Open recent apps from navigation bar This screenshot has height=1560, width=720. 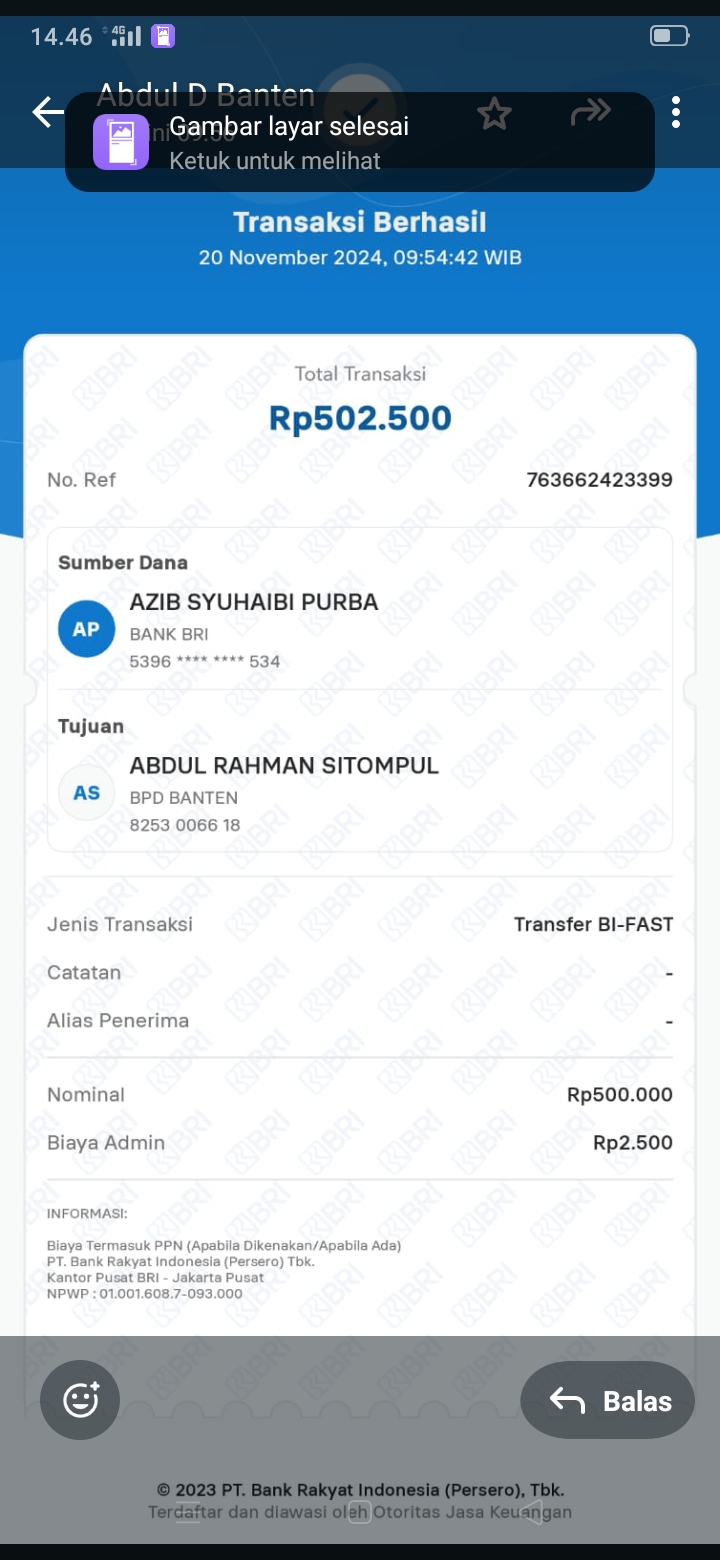coord(189,1511)
